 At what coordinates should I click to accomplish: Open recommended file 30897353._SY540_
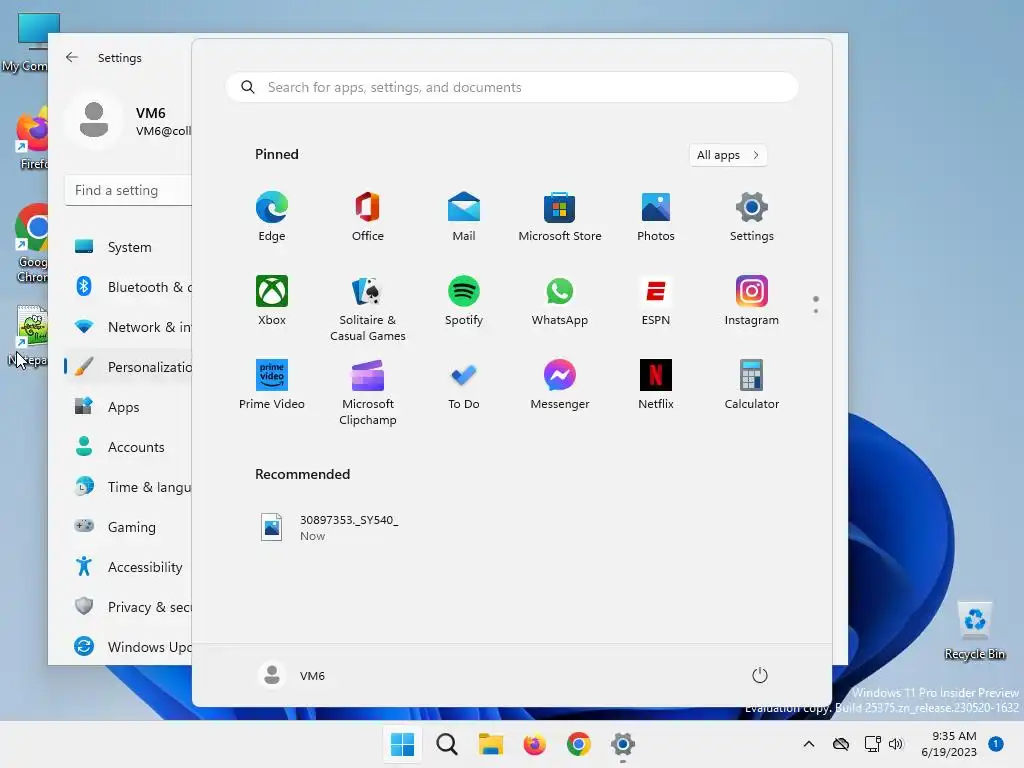[x=328, y=527]
